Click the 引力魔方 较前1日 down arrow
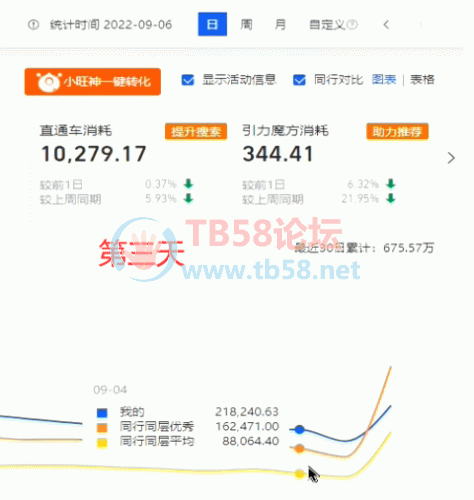Image resolution: width=474 pixels, height=500 pixels. (391, 184)
